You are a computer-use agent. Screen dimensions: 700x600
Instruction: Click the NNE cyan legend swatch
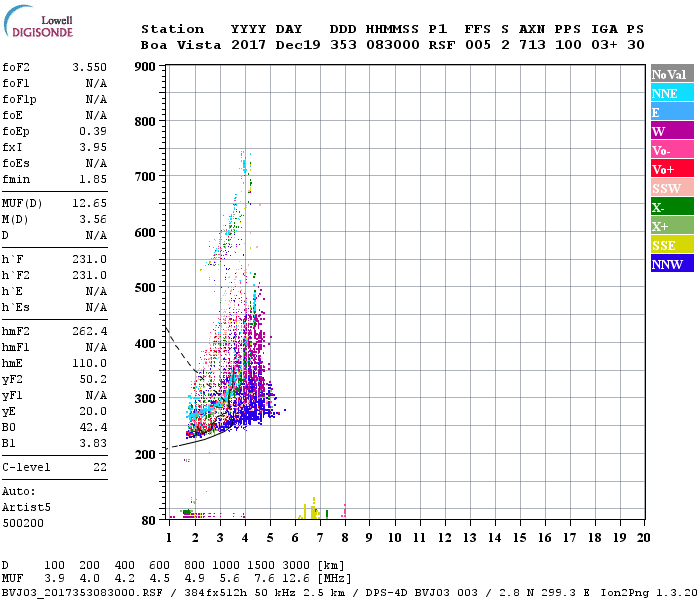pos(671,93)
